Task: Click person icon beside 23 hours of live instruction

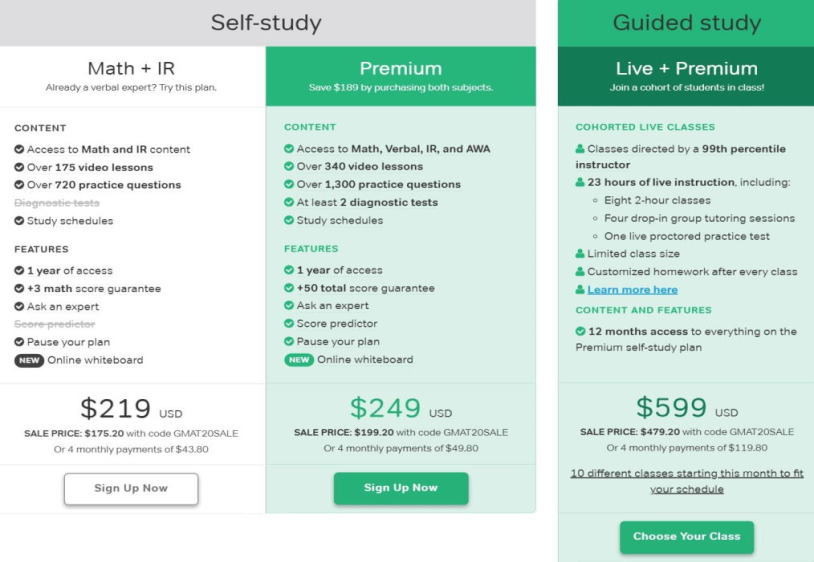Action: 580,182
